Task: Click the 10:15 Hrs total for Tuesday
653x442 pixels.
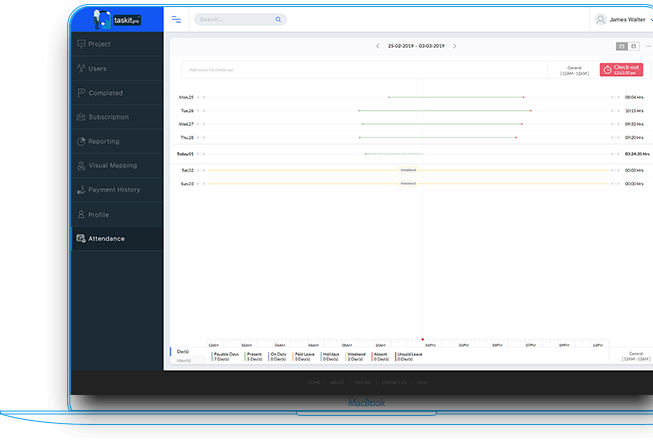Action: pyautogui.click(x=634, y=111)
